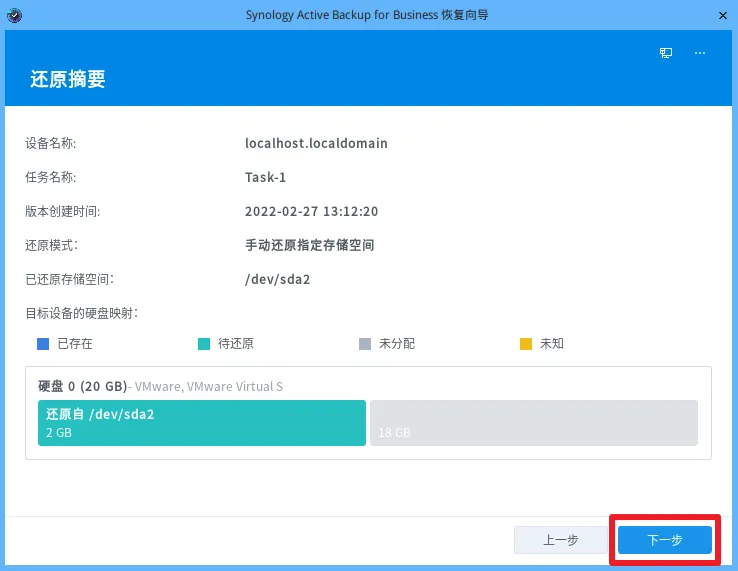Click the yellow 未知 legend swatch
Image resolution: width=738 pixels, height=571 pixels.
click(x=526, y=344)
